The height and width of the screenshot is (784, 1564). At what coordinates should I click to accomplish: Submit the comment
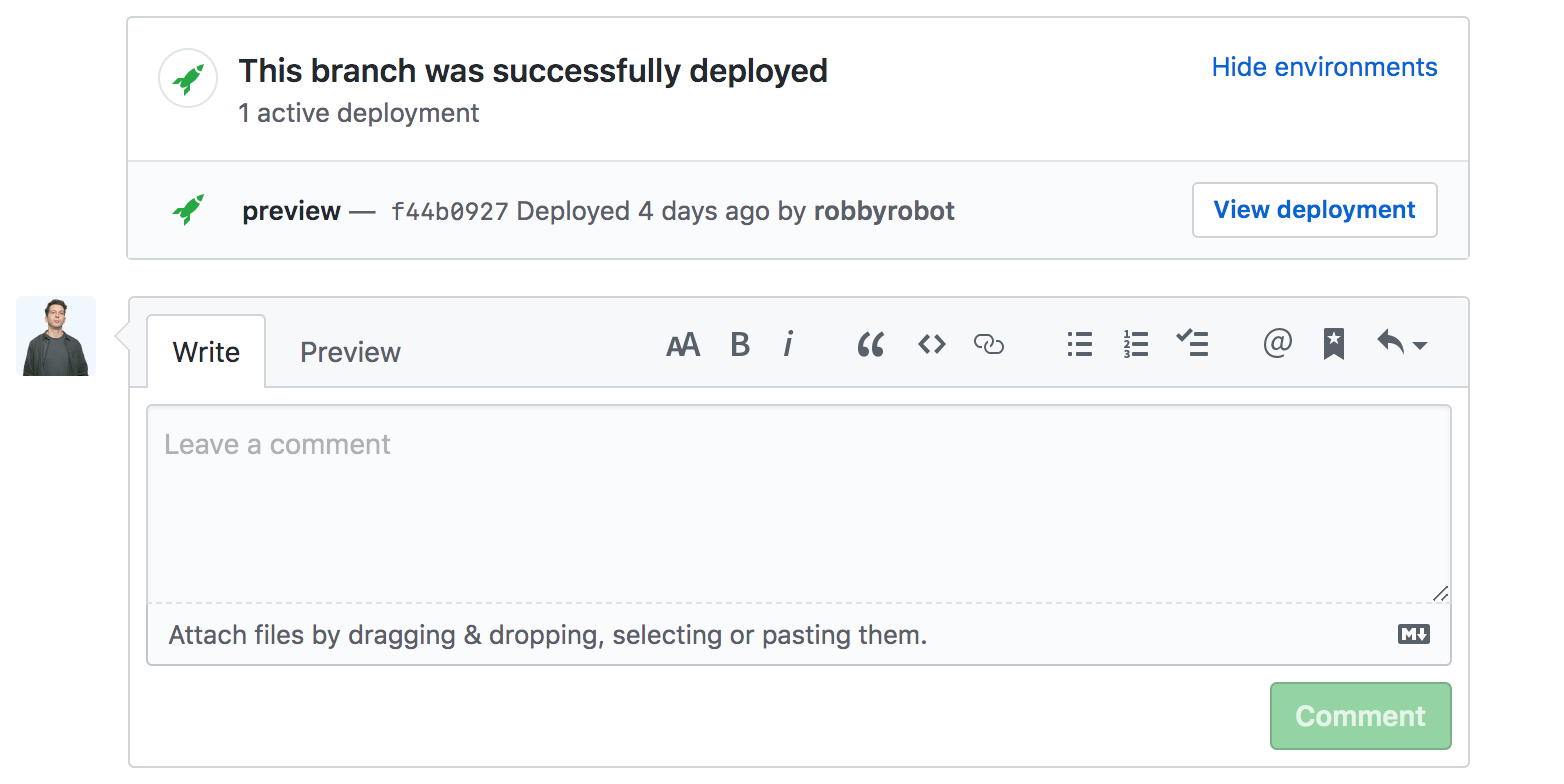point(1360,716)
